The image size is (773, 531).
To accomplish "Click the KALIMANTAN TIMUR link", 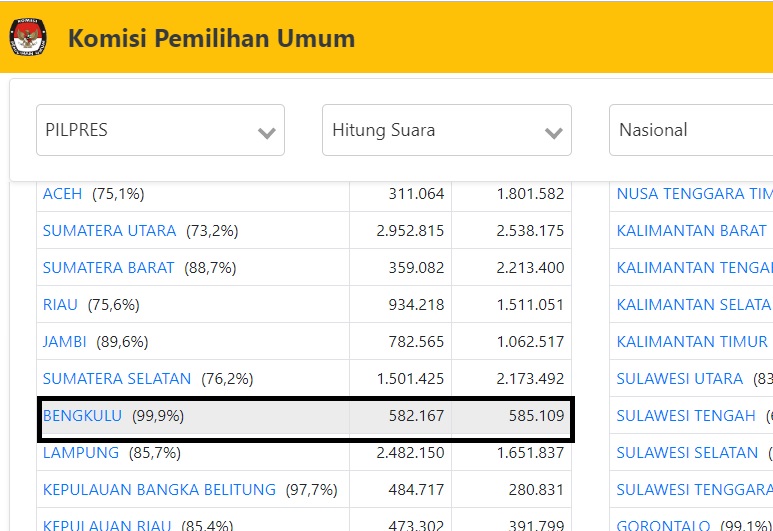I will click(x=692, y=342).
